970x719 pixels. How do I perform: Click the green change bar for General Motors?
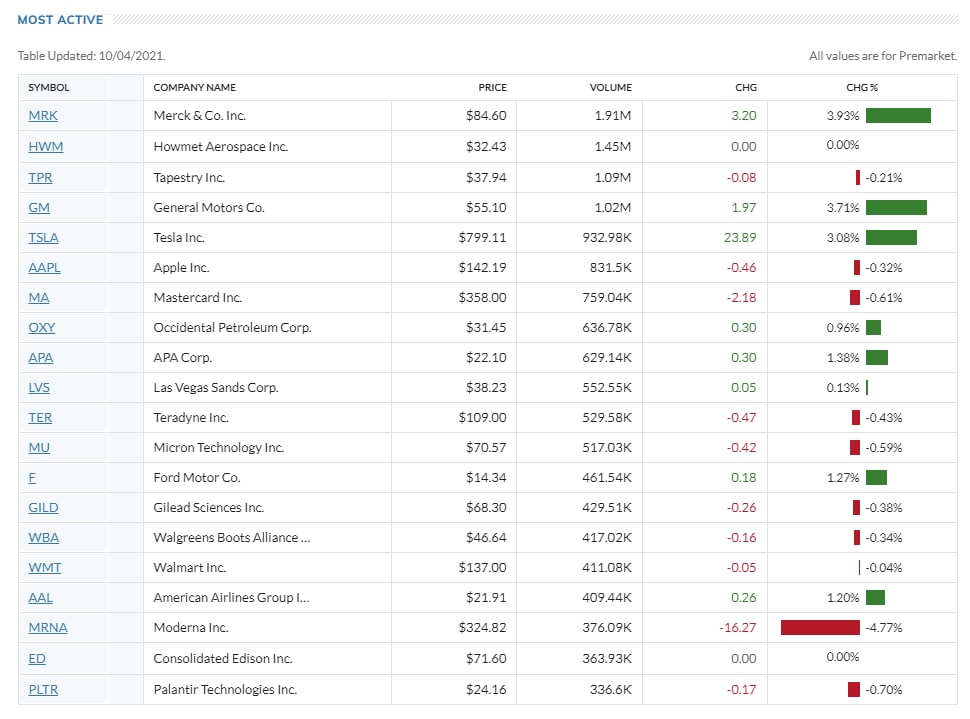coord(896,208)
